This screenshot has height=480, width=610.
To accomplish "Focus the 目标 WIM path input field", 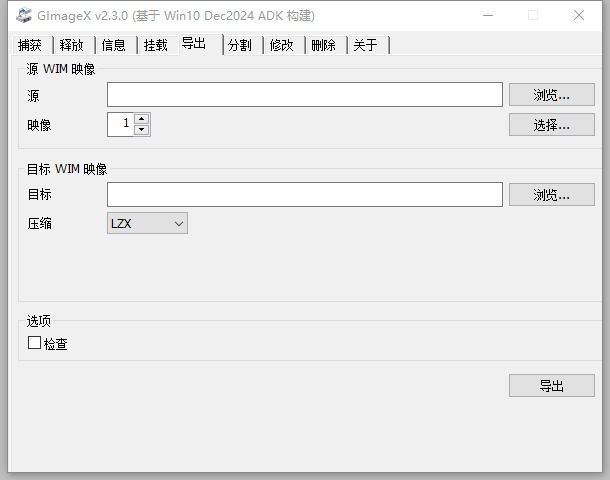I will (304, 194).
